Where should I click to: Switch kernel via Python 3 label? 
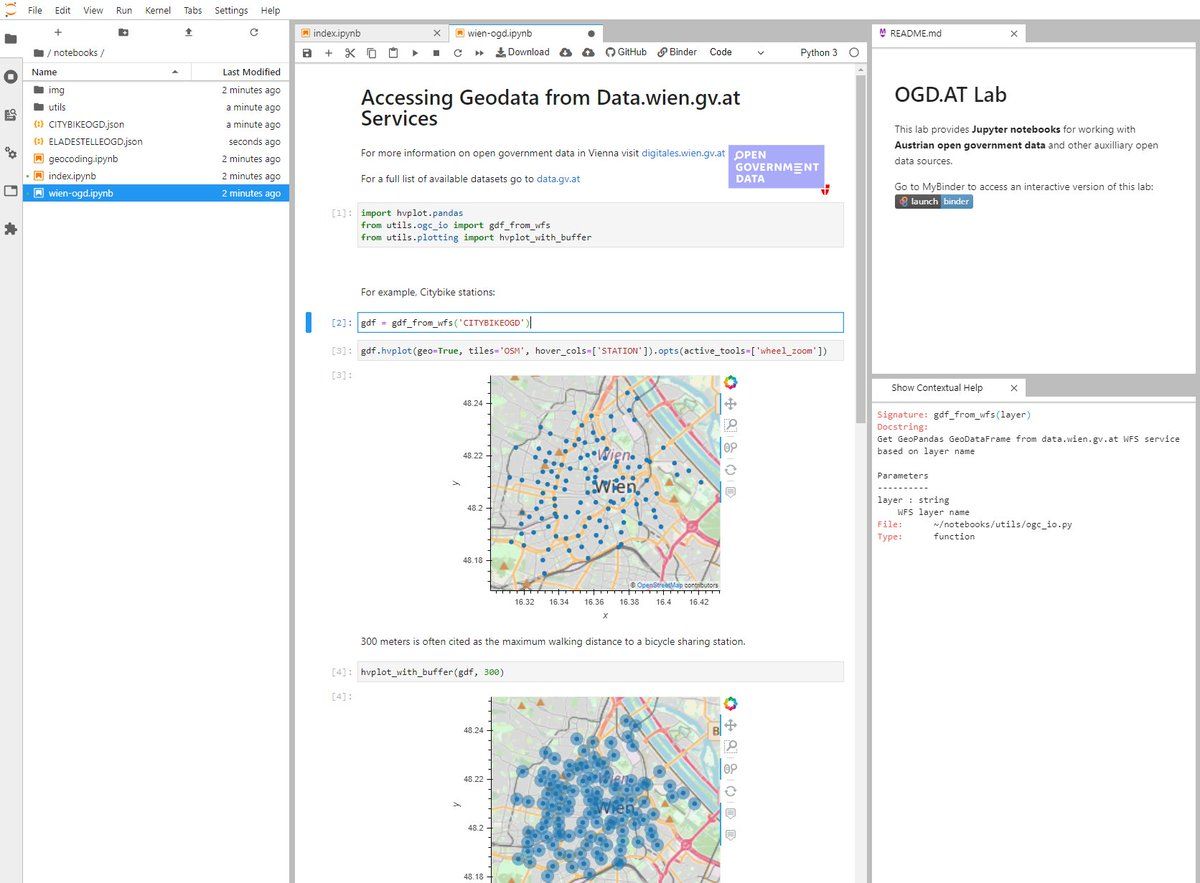click(x=819, y=53)
